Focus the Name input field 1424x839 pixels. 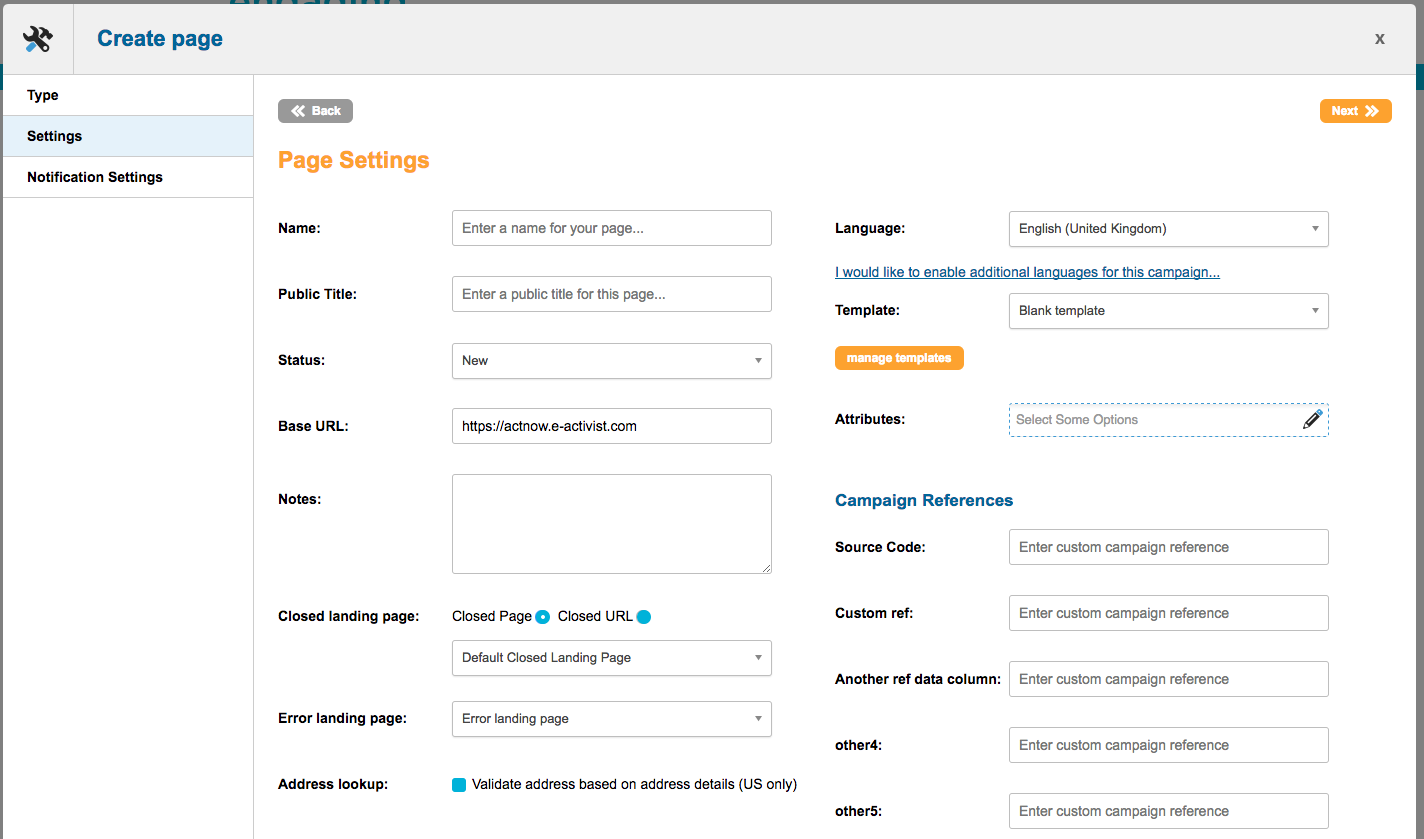(x=611, y=228)
